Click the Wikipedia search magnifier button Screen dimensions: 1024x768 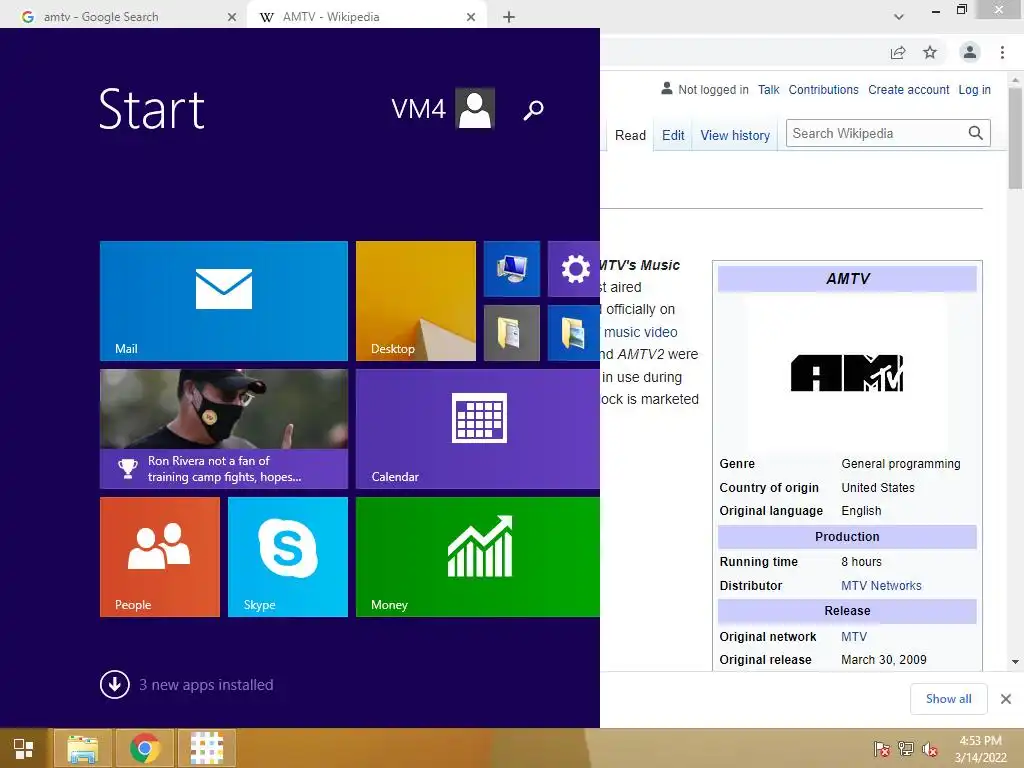[x=976, y=133]
